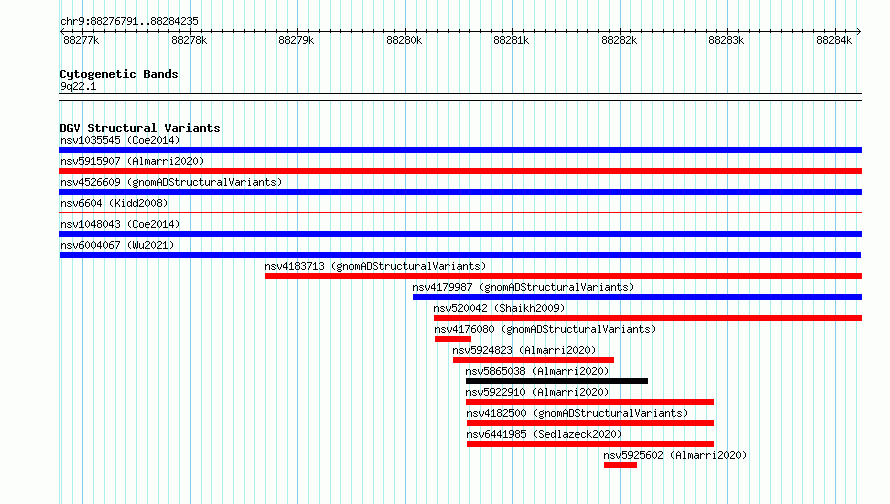Select the 9q22.1 cytogenetic band label
890x504 pixels.
click(78, 86)
